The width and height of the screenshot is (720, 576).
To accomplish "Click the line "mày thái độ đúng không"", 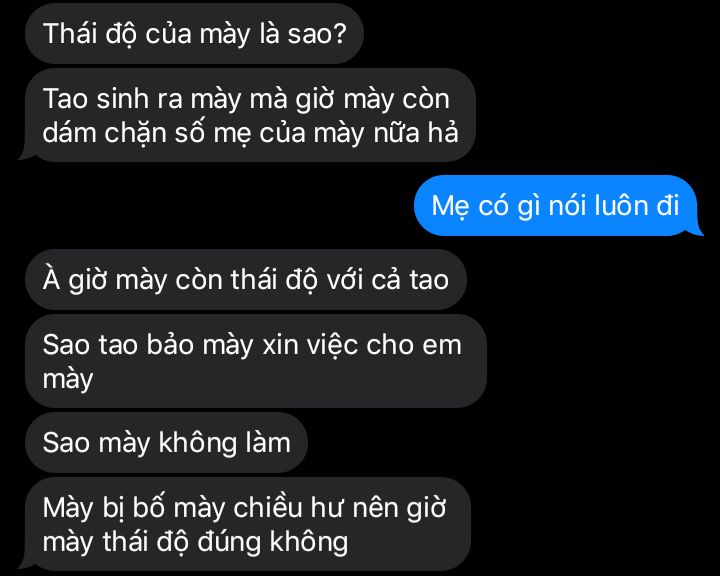I will click(195, 542).
